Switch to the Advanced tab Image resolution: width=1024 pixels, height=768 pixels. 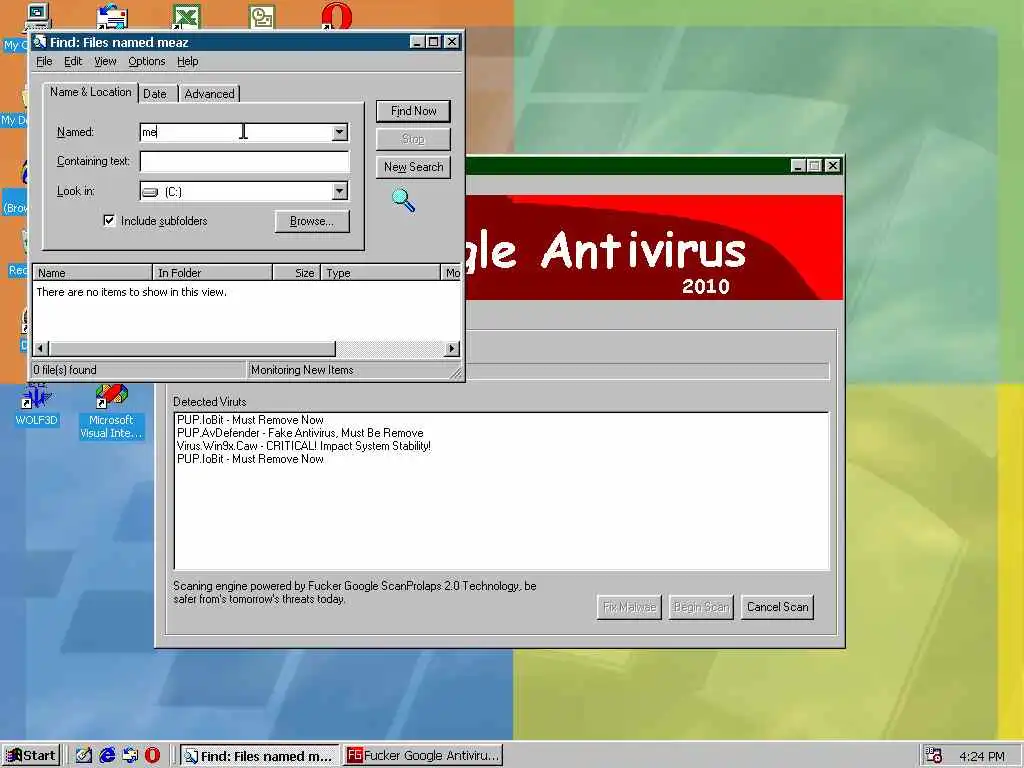pos(209,93)
